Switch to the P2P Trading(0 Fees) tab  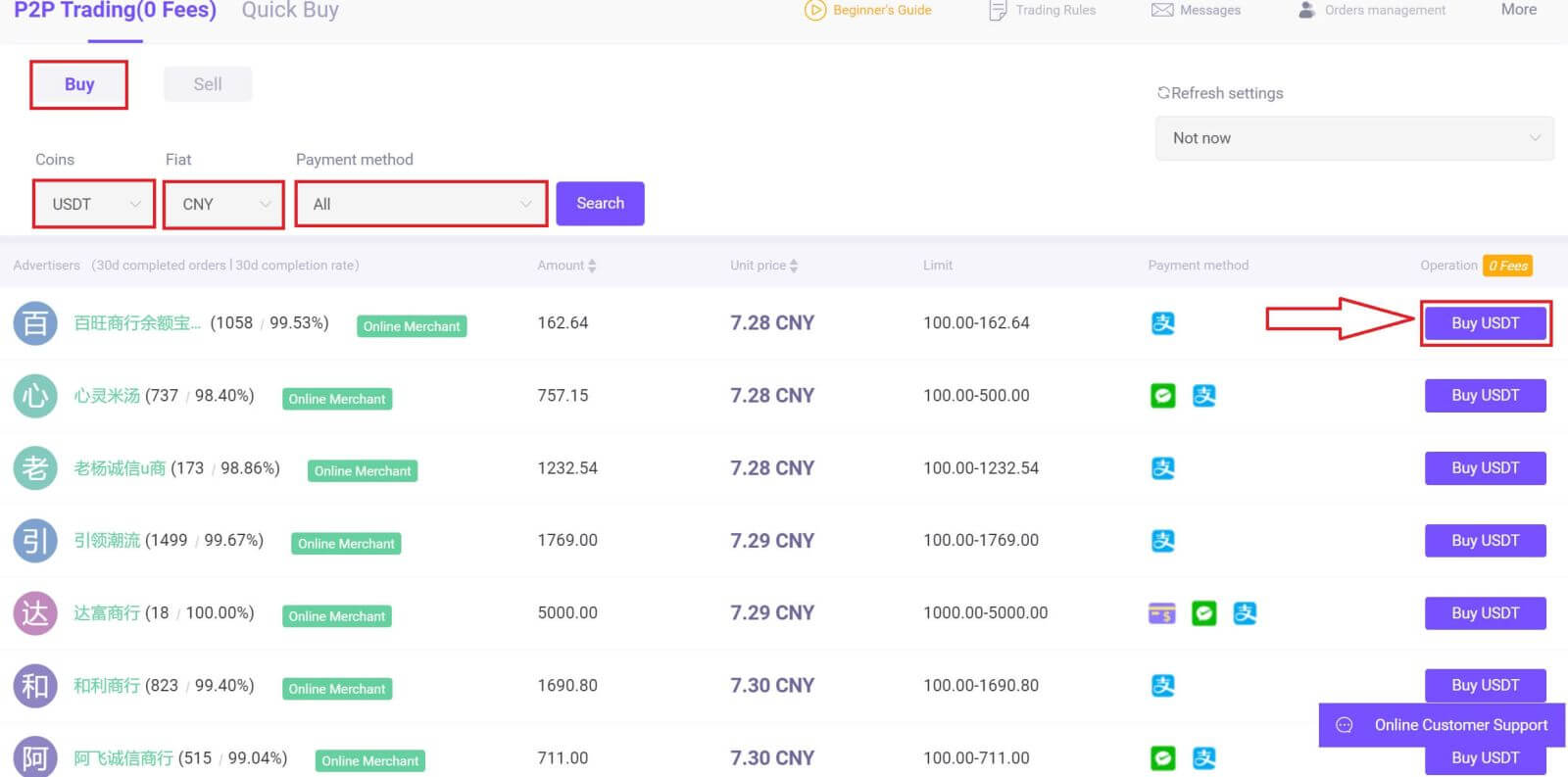(x=115, y=11)
